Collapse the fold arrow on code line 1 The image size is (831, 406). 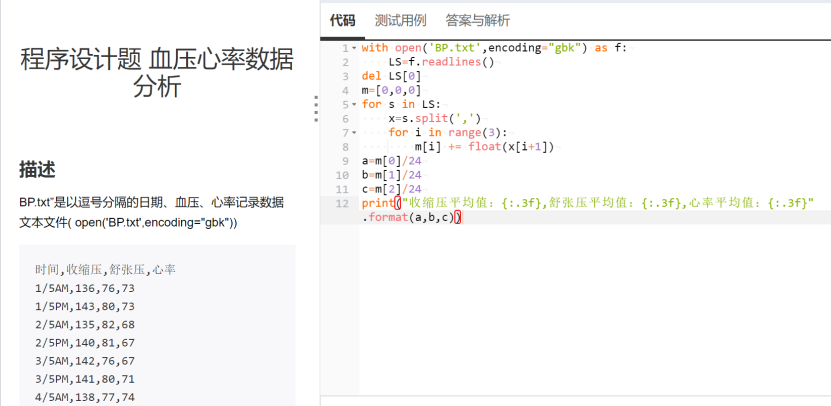click(x=354, y=48)
